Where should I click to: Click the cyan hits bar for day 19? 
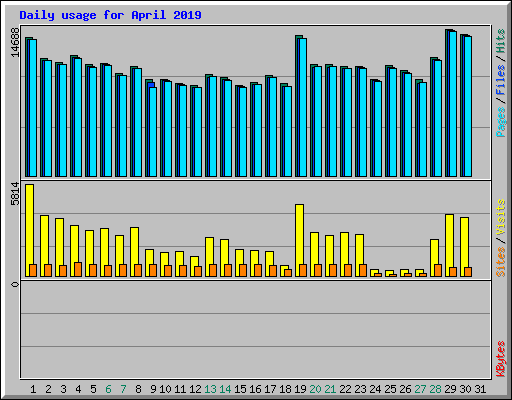point(303,107)
